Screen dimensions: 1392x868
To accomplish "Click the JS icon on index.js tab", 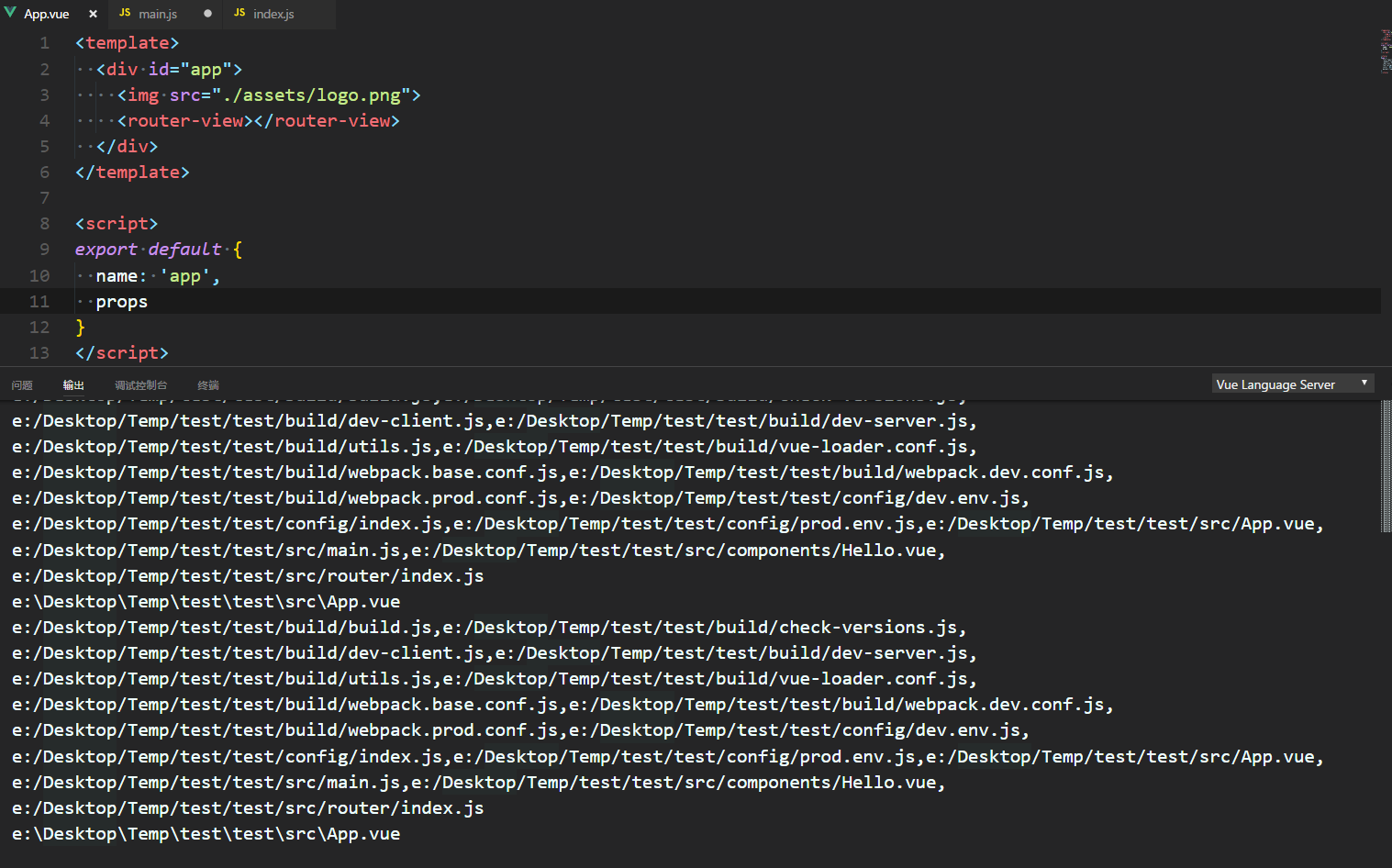I will 239,13.
